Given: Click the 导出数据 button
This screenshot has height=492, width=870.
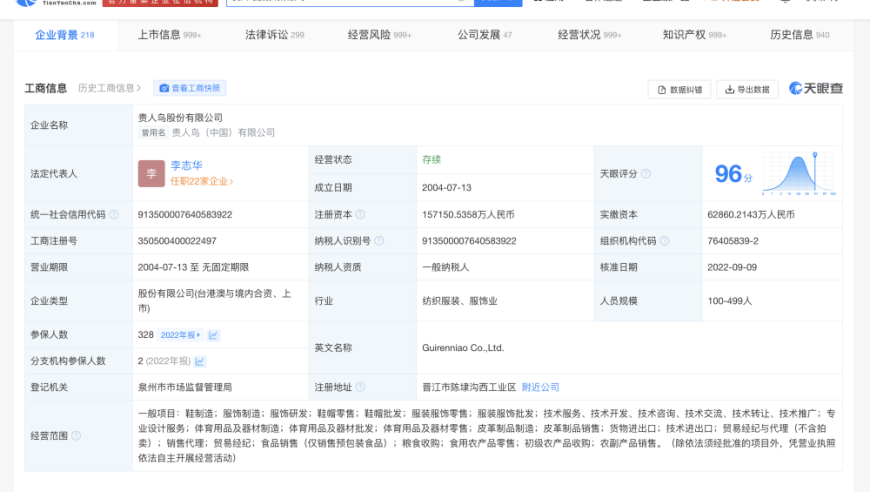Looking at the screenshot, I should pyautogui.click(x=747, y=89).
